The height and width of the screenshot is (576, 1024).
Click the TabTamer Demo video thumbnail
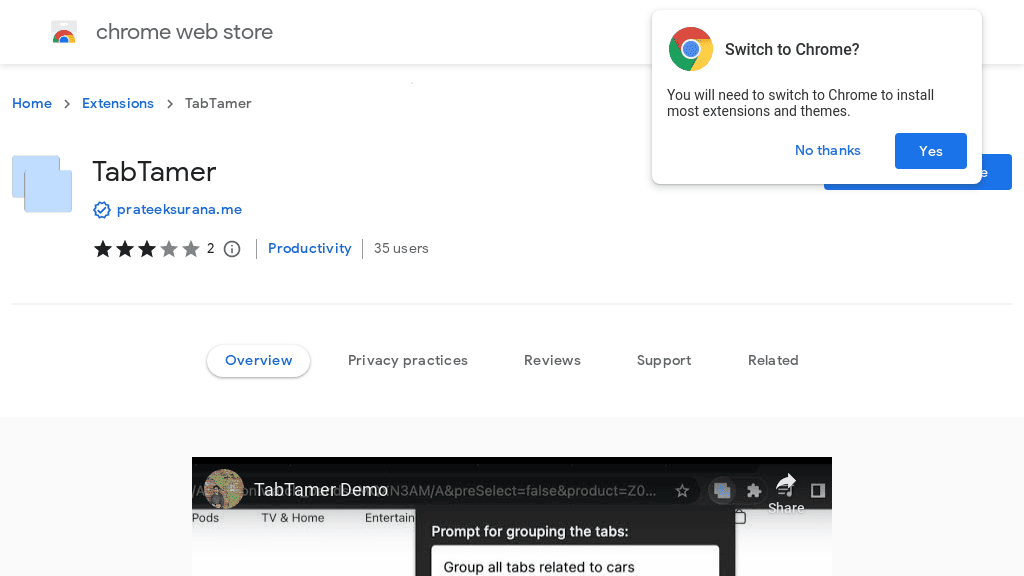tap(511, 516)
